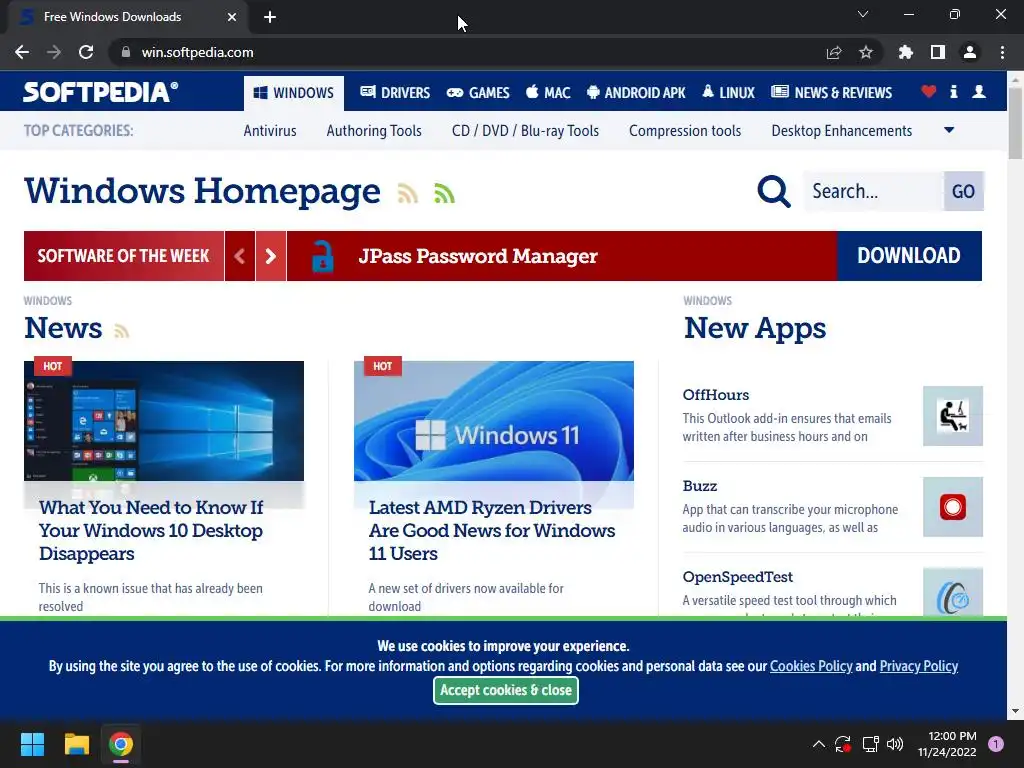Screen dimensions: 1024x768
Task: Share this page via the share icon
Action: pos(834,52)
